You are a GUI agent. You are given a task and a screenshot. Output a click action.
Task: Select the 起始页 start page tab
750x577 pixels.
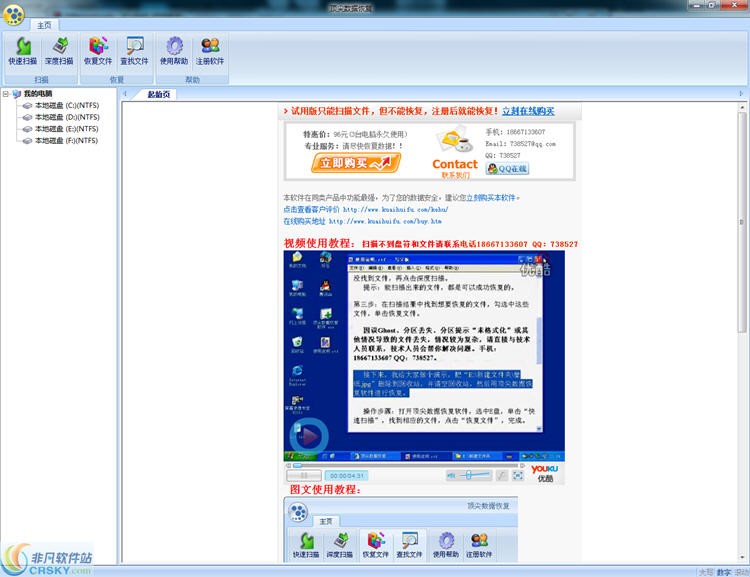(x=159, y=94)
